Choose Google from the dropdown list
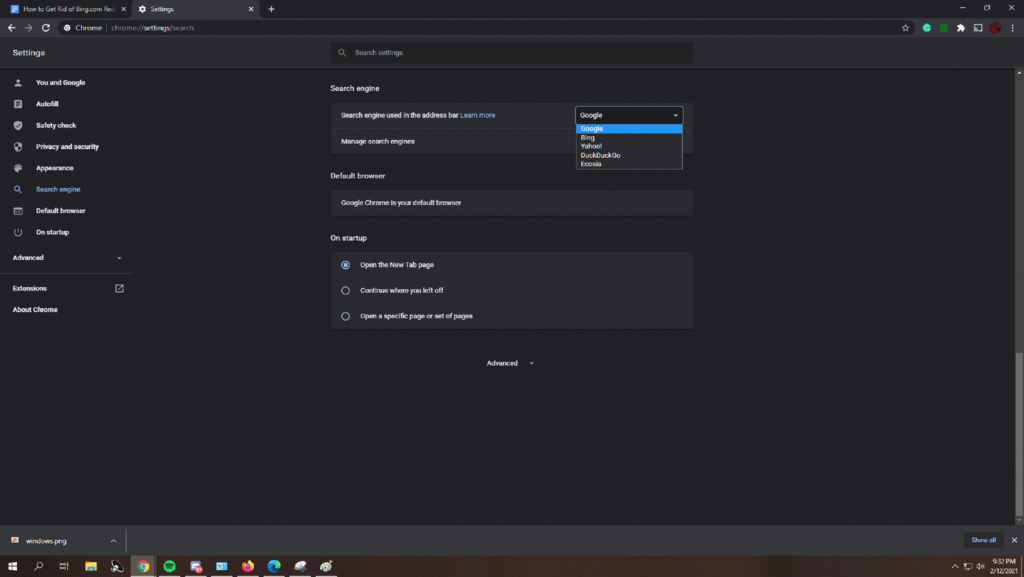1024x577 pixels. click(x=629, y=129)
